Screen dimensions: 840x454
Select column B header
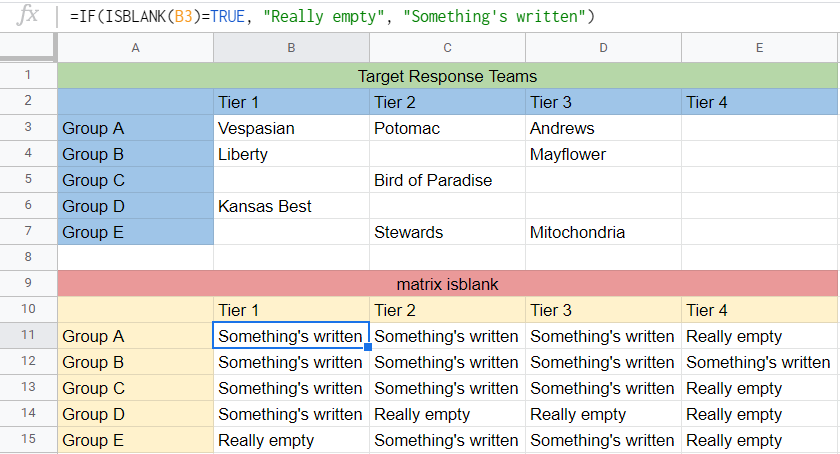point(291,48)
